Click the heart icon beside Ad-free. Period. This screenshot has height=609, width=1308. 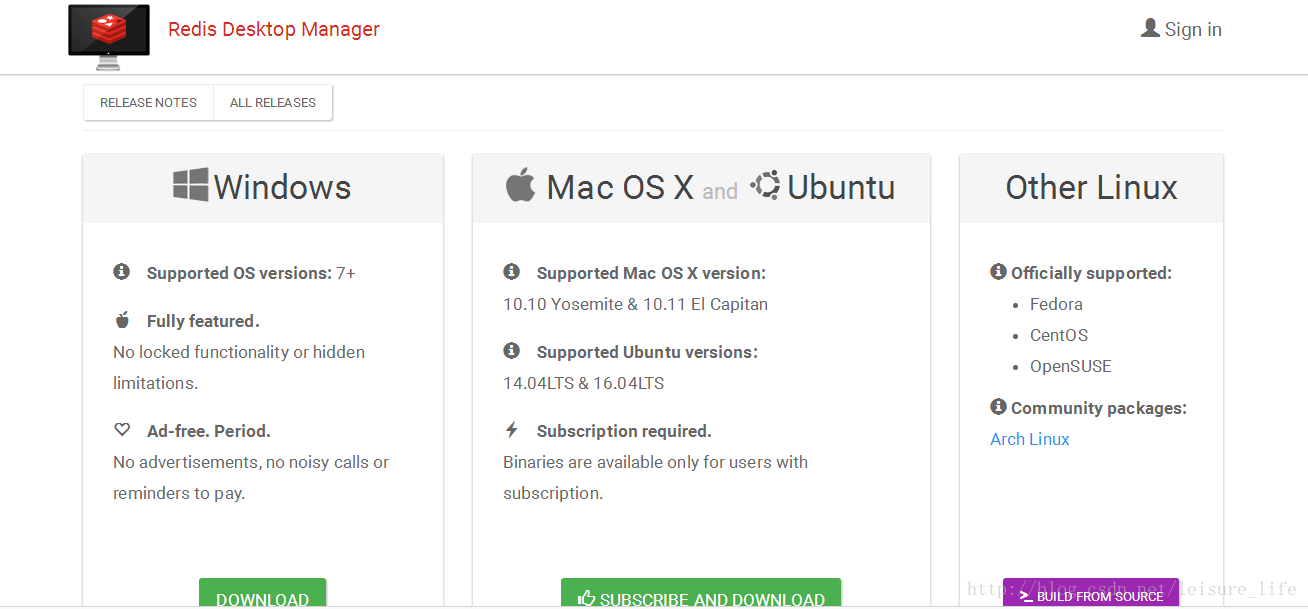(x=122, y=430)
